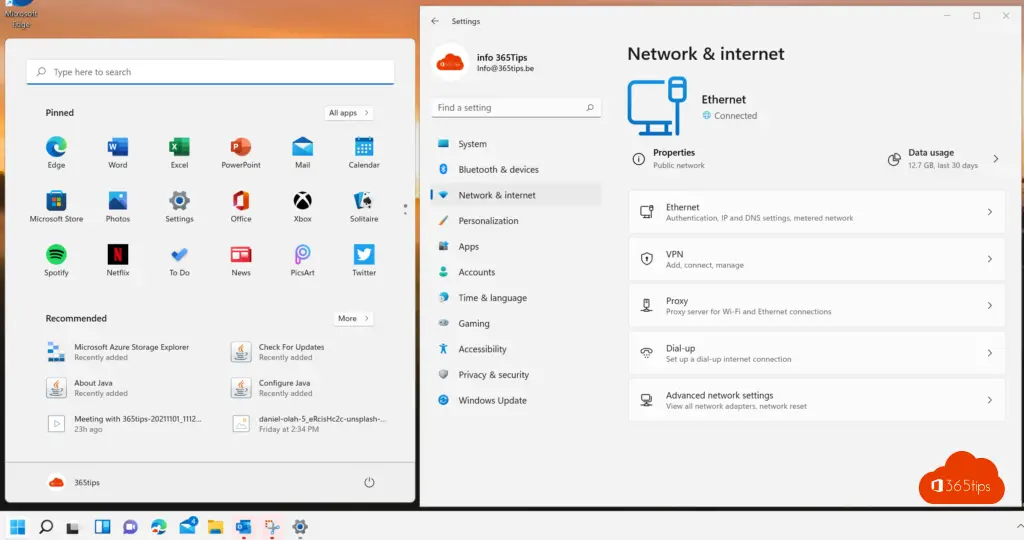Select System in Settings sidebar
The height and width of the screenshot is (540, 1024).
point(516,144)
